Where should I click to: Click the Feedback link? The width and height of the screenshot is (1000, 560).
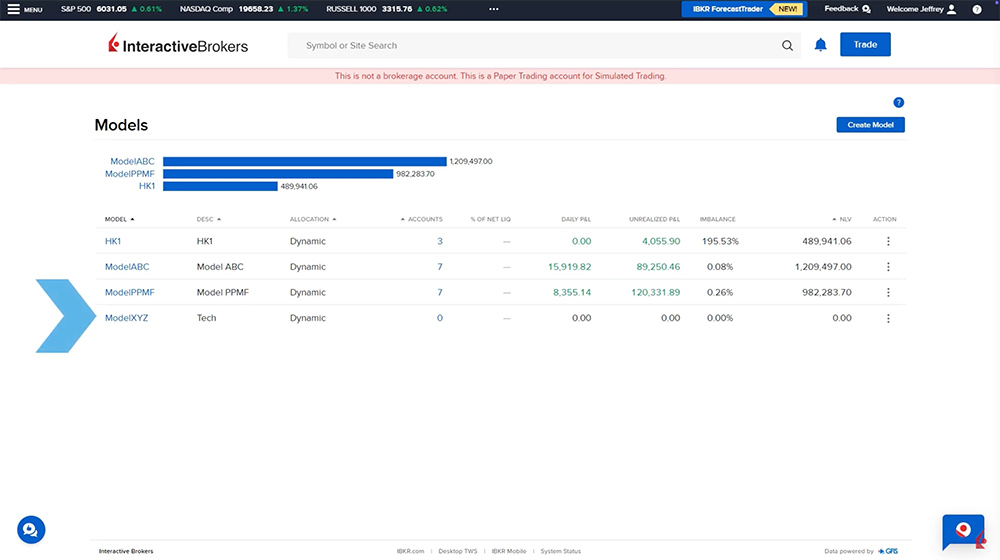pyautogui.click(x=848, y=9)
